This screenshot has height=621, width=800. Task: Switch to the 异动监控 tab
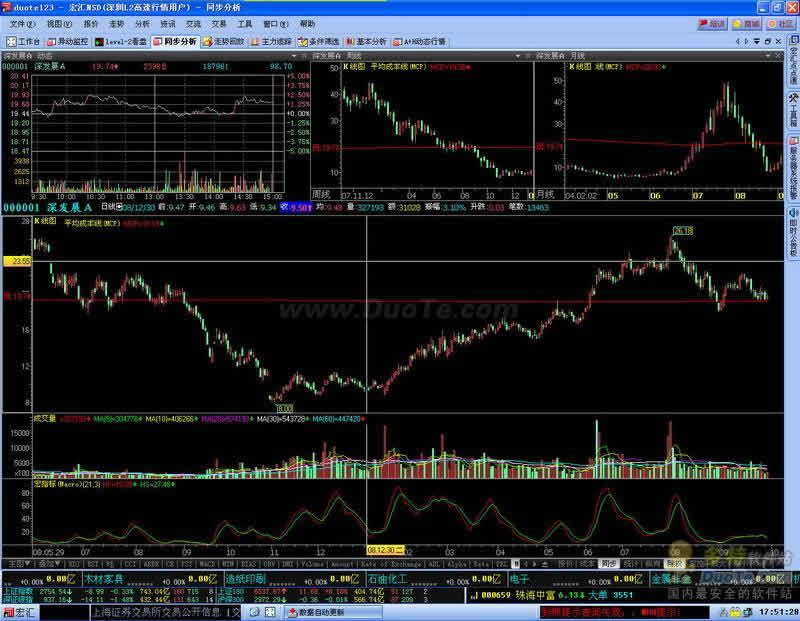point(70,42)
